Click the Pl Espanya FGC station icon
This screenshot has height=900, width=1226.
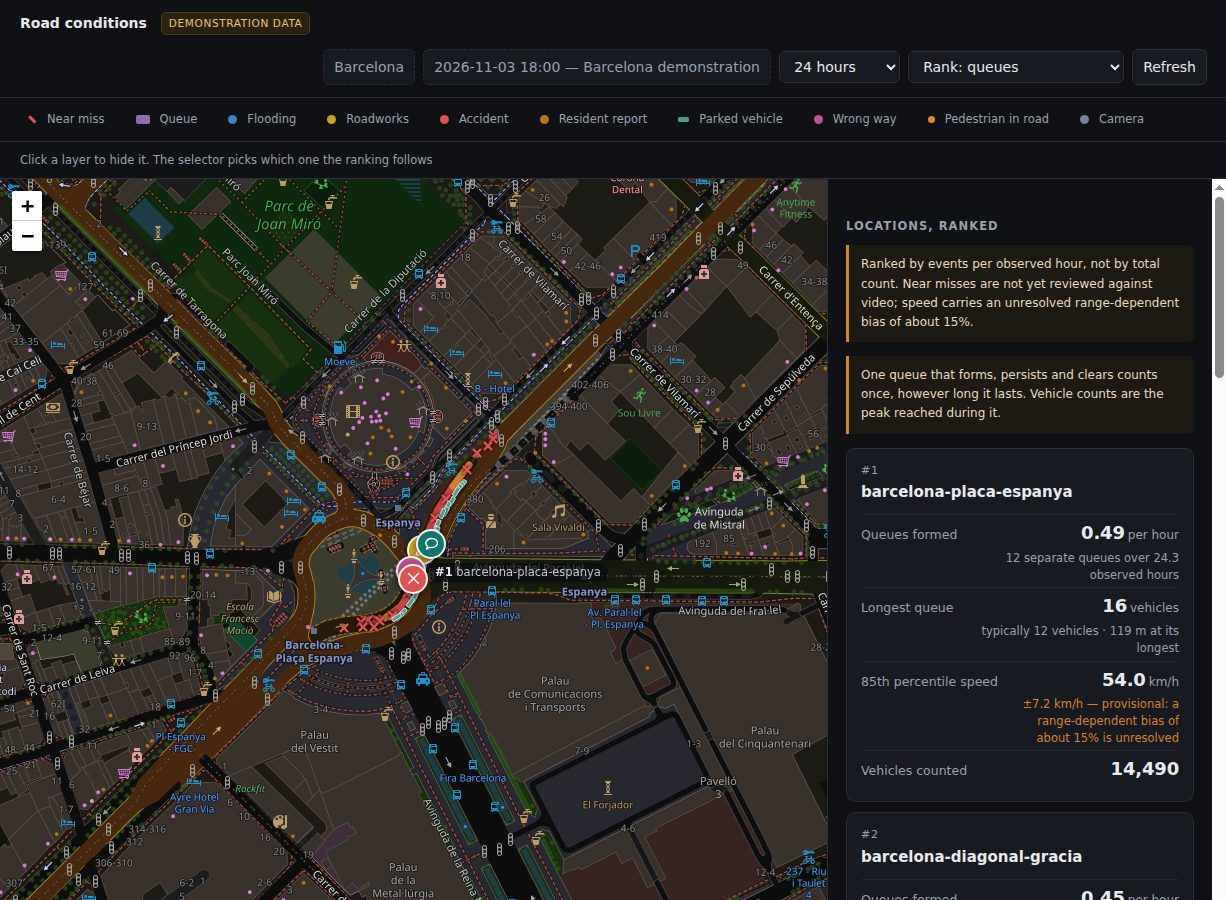[180, 721]
